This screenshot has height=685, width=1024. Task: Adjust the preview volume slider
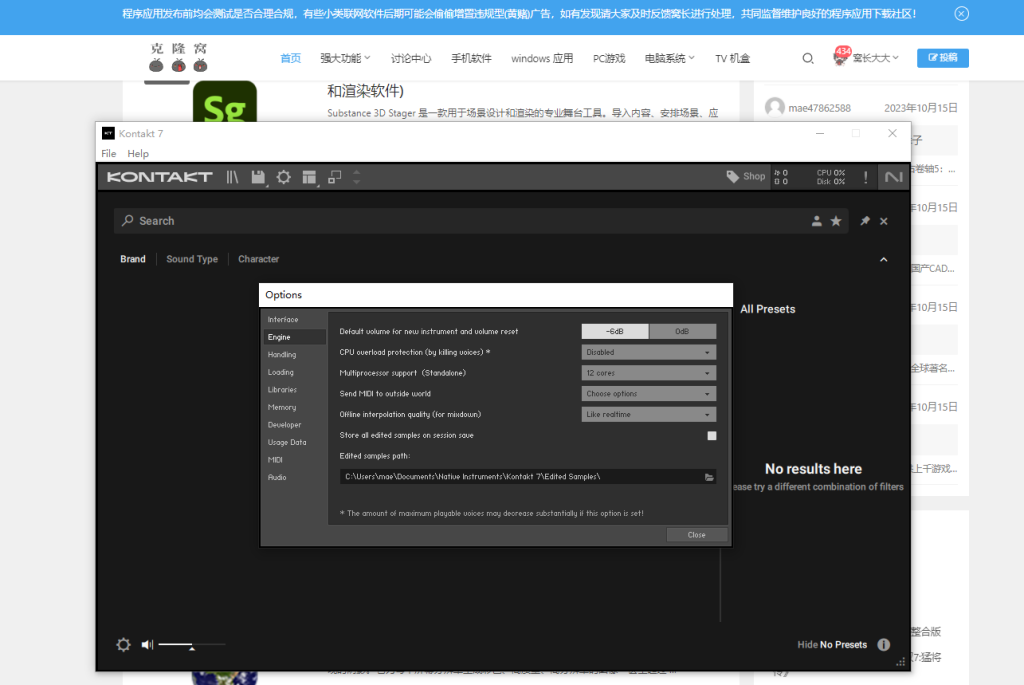192,645
